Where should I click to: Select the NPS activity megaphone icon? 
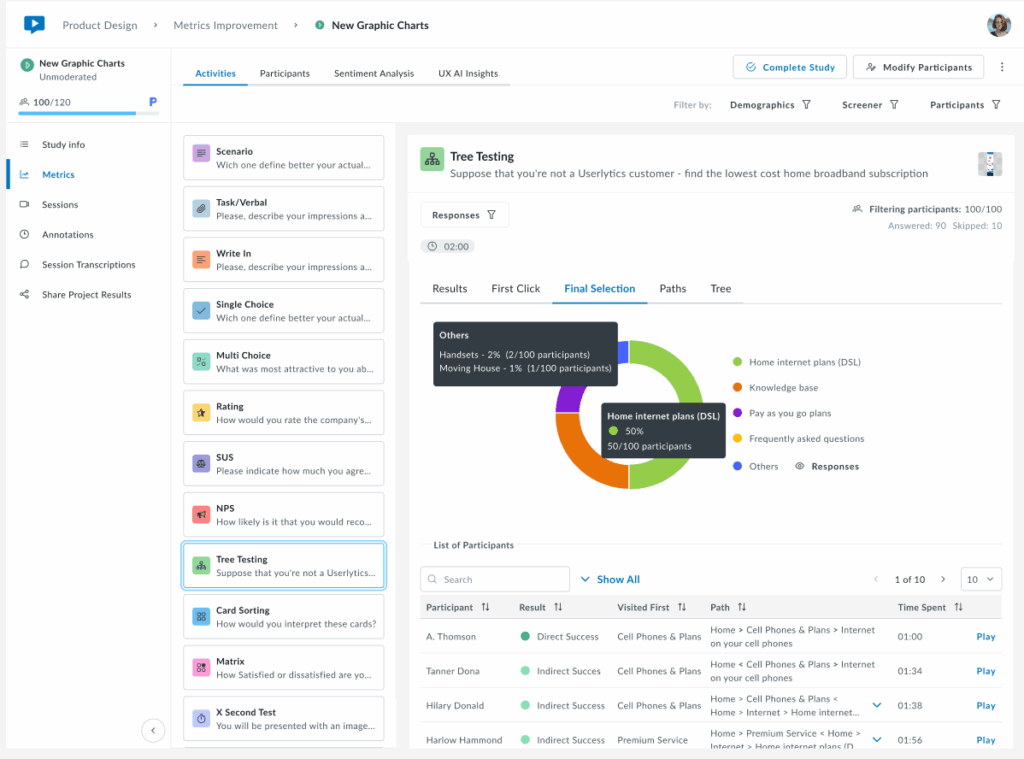201,515
